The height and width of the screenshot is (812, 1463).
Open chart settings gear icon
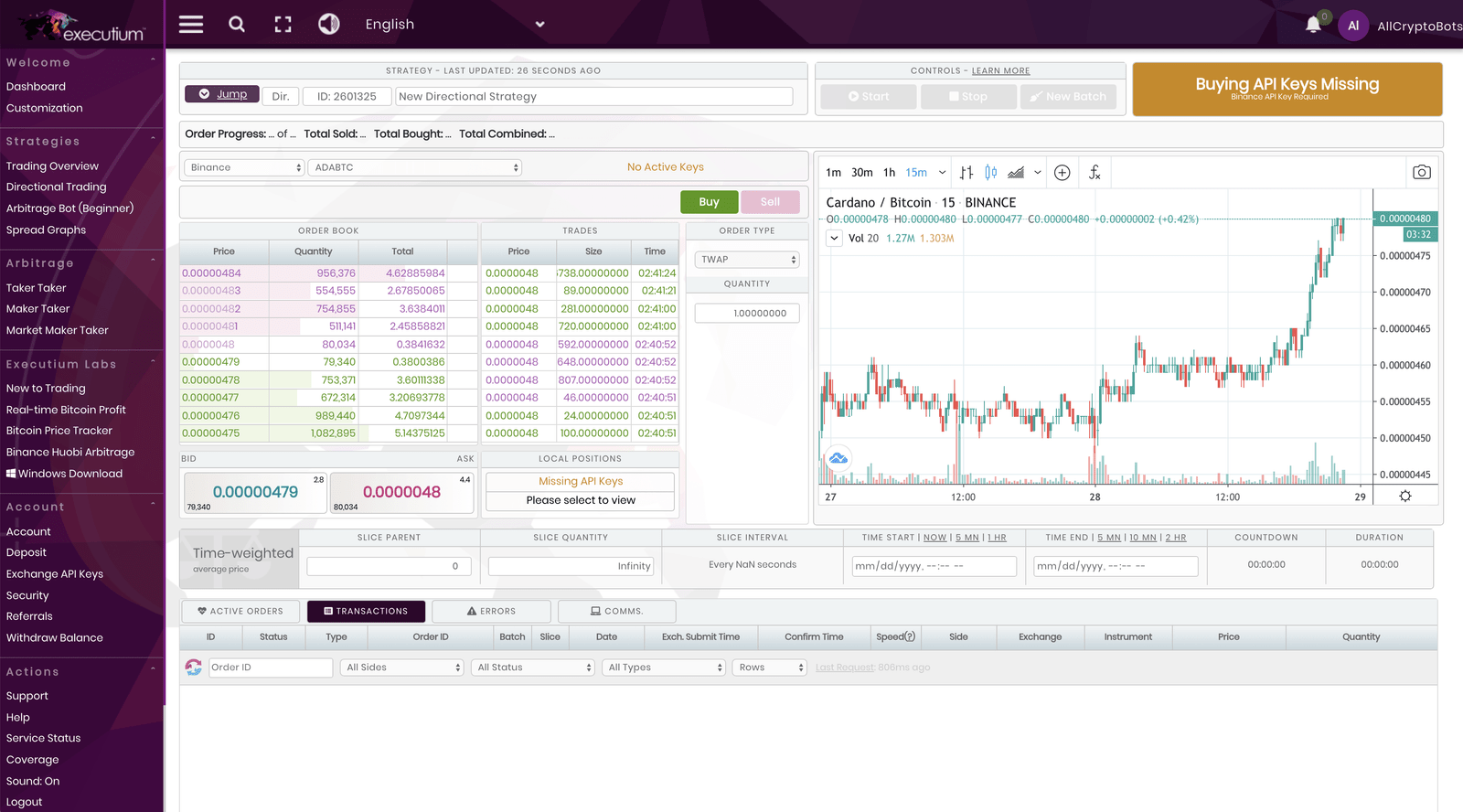point(1405,496)
